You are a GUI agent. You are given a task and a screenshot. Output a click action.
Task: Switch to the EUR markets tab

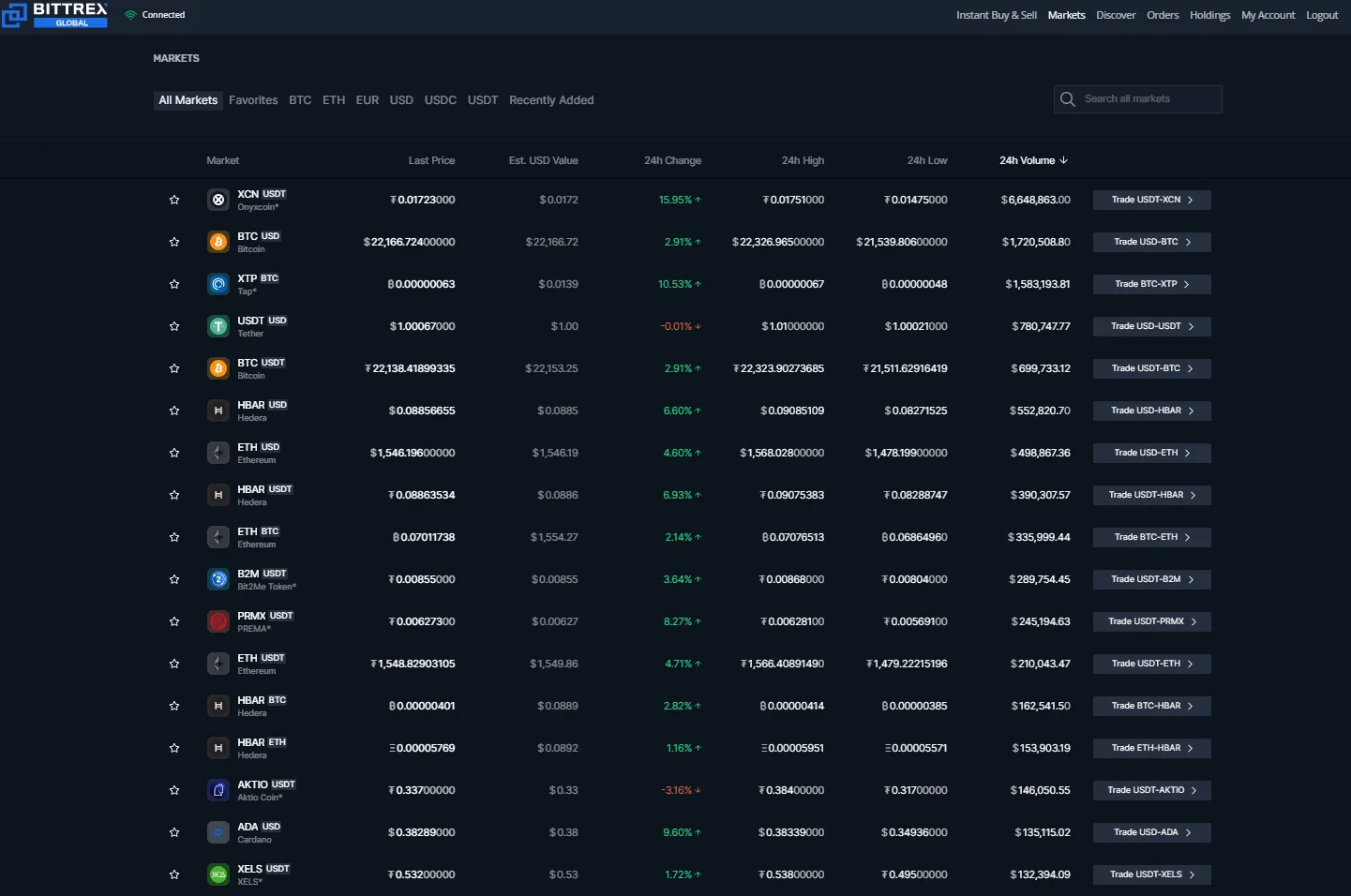[x=368, y=100]
